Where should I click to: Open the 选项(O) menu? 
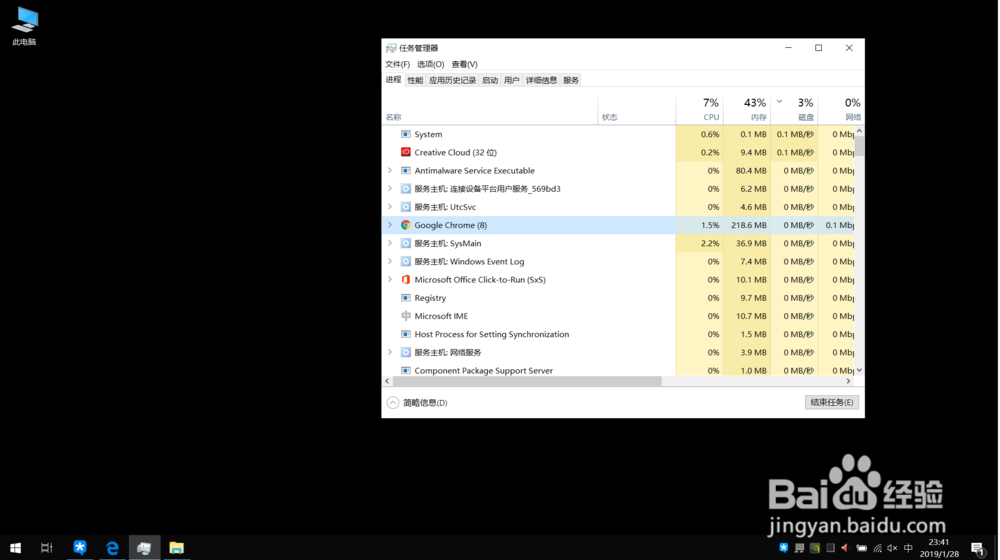tap(430, 64)
